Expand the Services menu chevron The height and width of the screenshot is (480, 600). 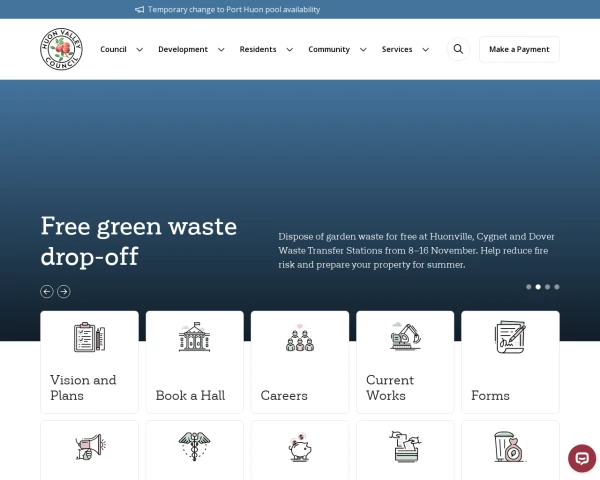tap(426, 50)
